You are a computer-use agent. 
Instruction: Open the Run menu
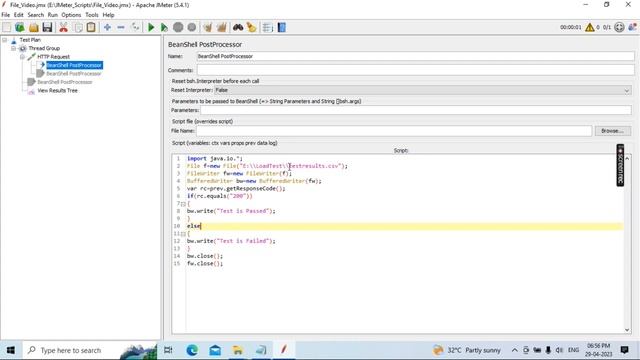click(x=53, y=15)
